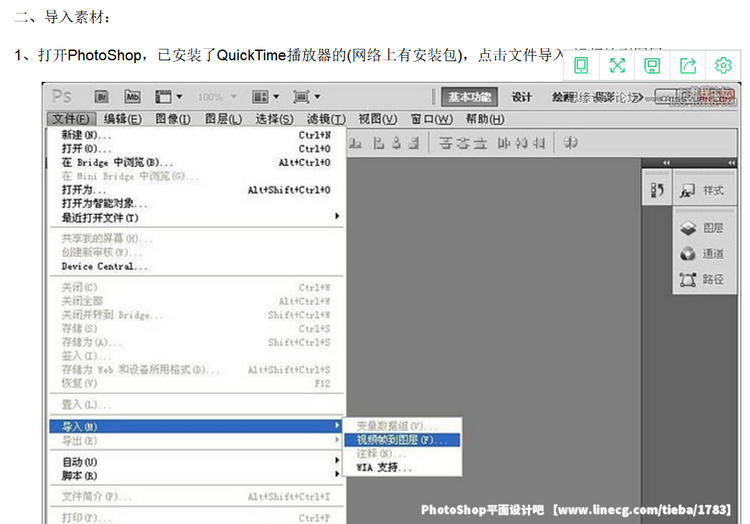Open Mini Bridge via the Mb icon
The height and width of the screenshot is (524, 750).
click(x=132, y=97)
